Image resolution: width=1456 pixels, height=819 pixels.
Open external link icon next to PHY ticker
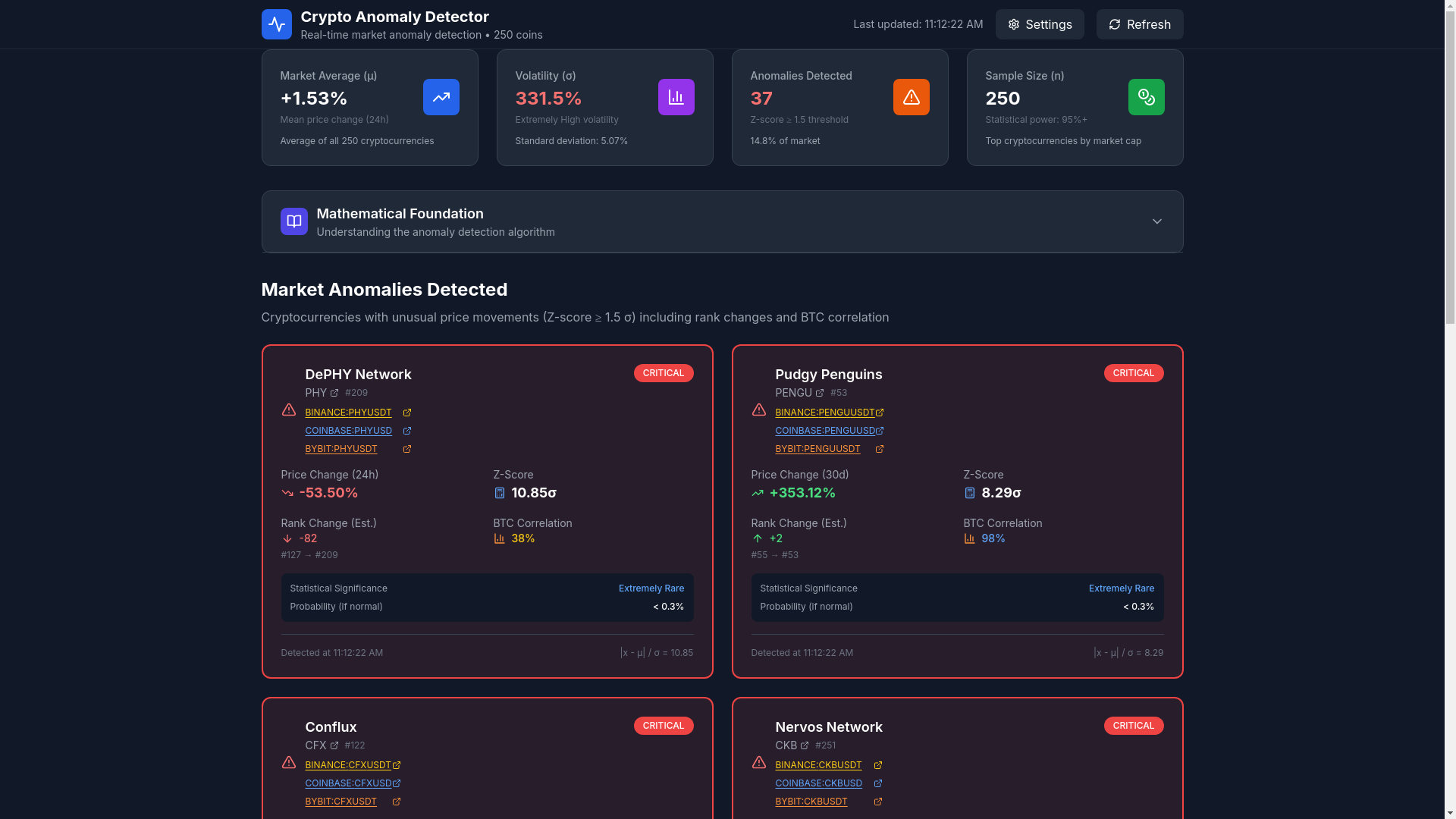tap(334, 393)
